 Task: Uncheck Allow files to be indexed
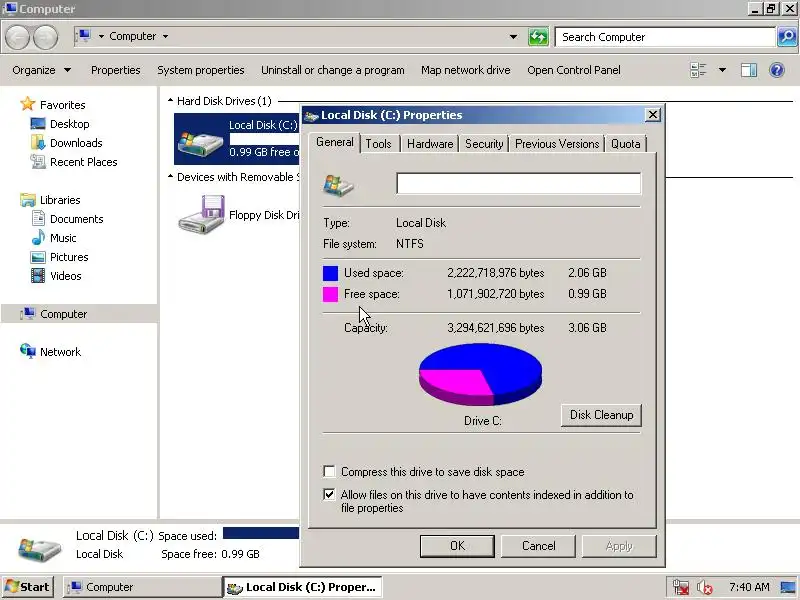(330, 494)
